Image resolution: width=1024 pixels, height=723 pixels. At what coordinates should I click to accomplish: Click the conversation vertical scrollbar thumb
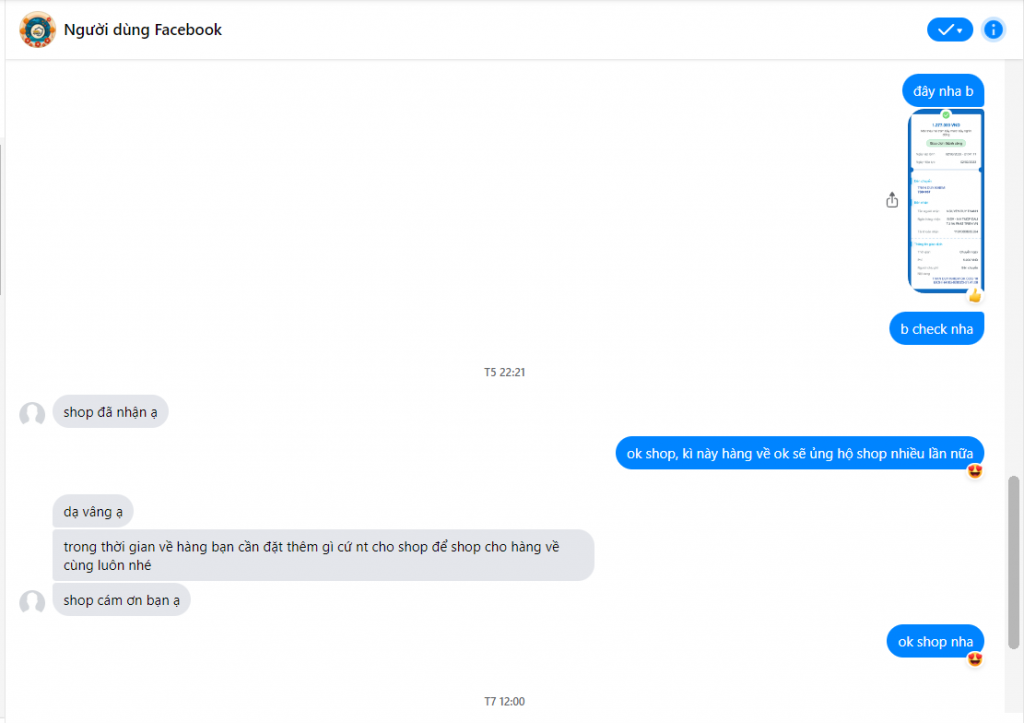point(1014,562)
